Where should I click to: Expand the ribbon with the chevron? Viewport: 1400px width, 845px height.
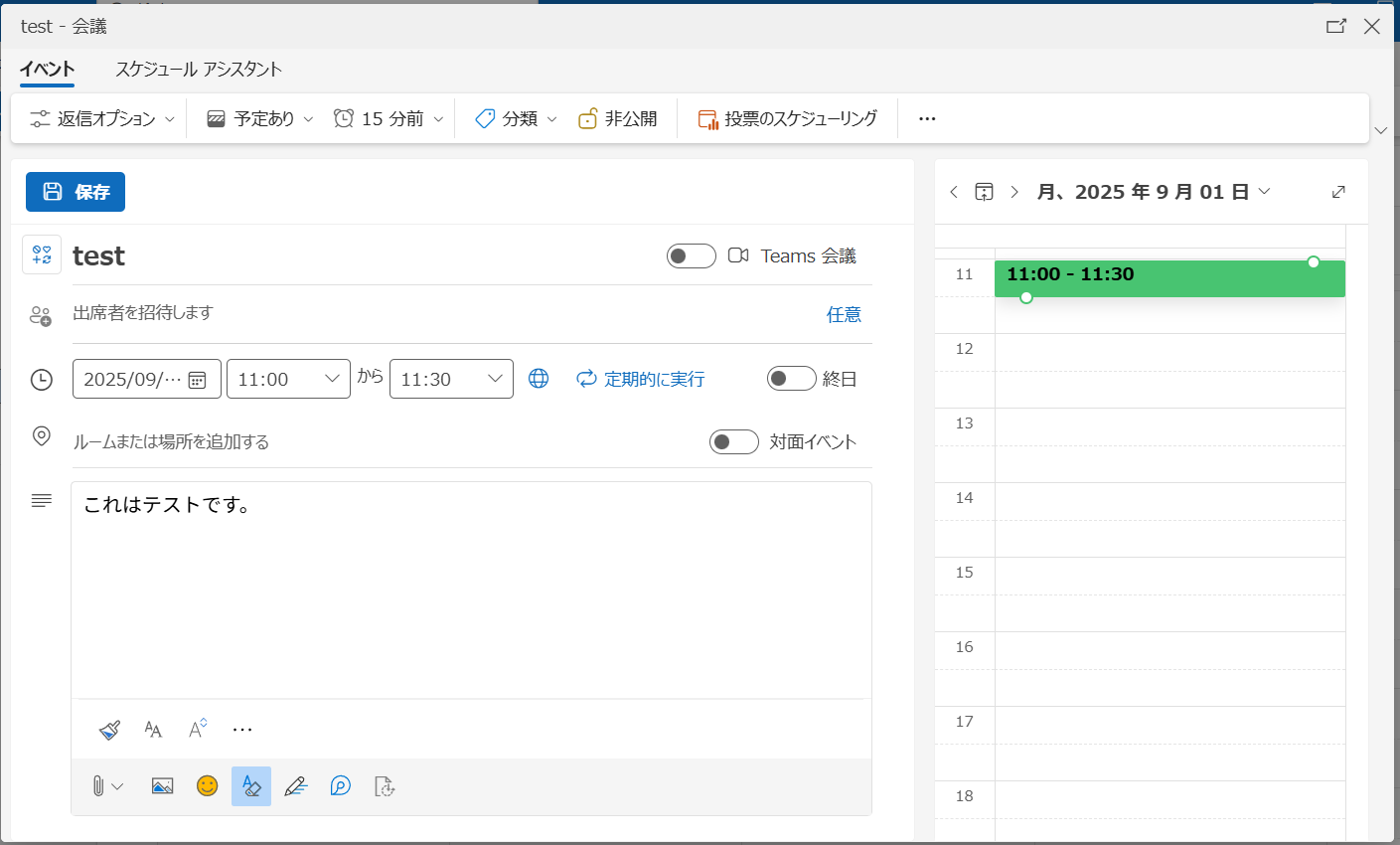pos(1380,130)
